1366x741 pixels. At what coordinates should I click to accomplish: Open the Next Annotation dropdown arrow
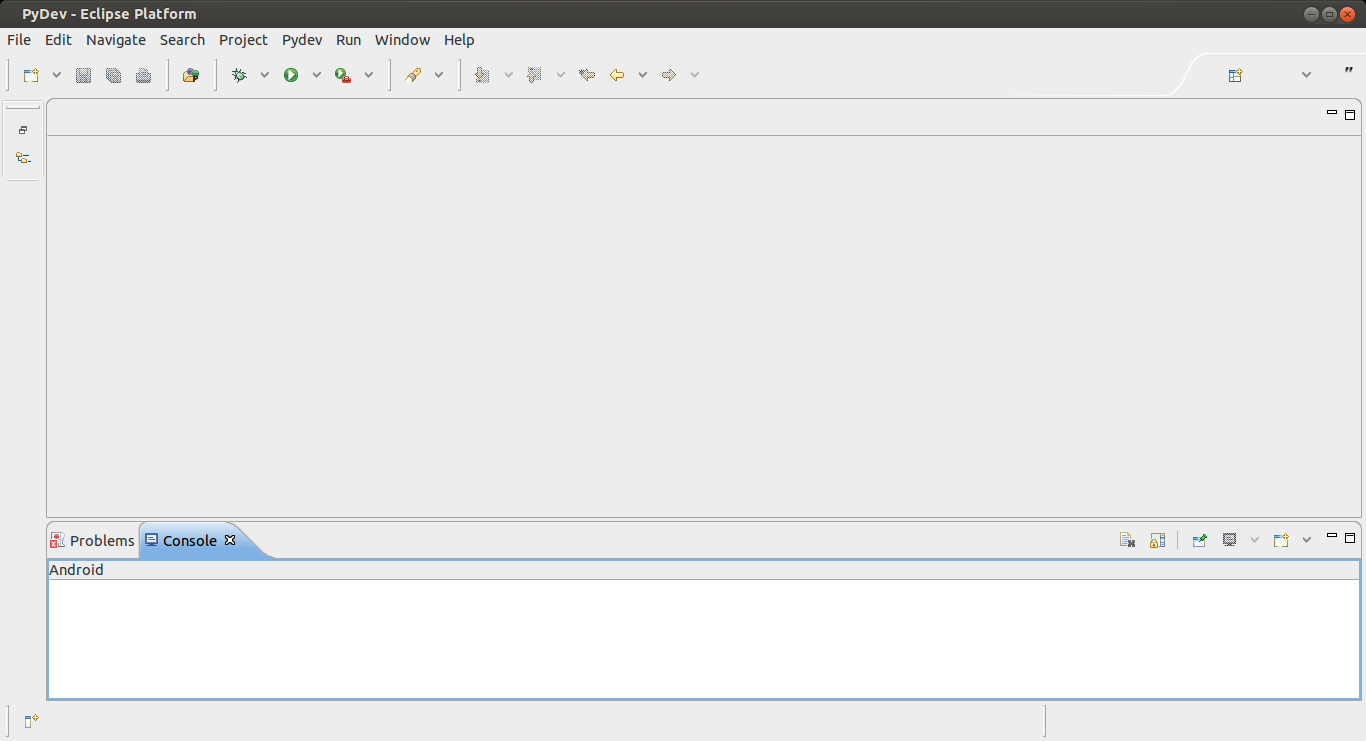tap(508, 75)
